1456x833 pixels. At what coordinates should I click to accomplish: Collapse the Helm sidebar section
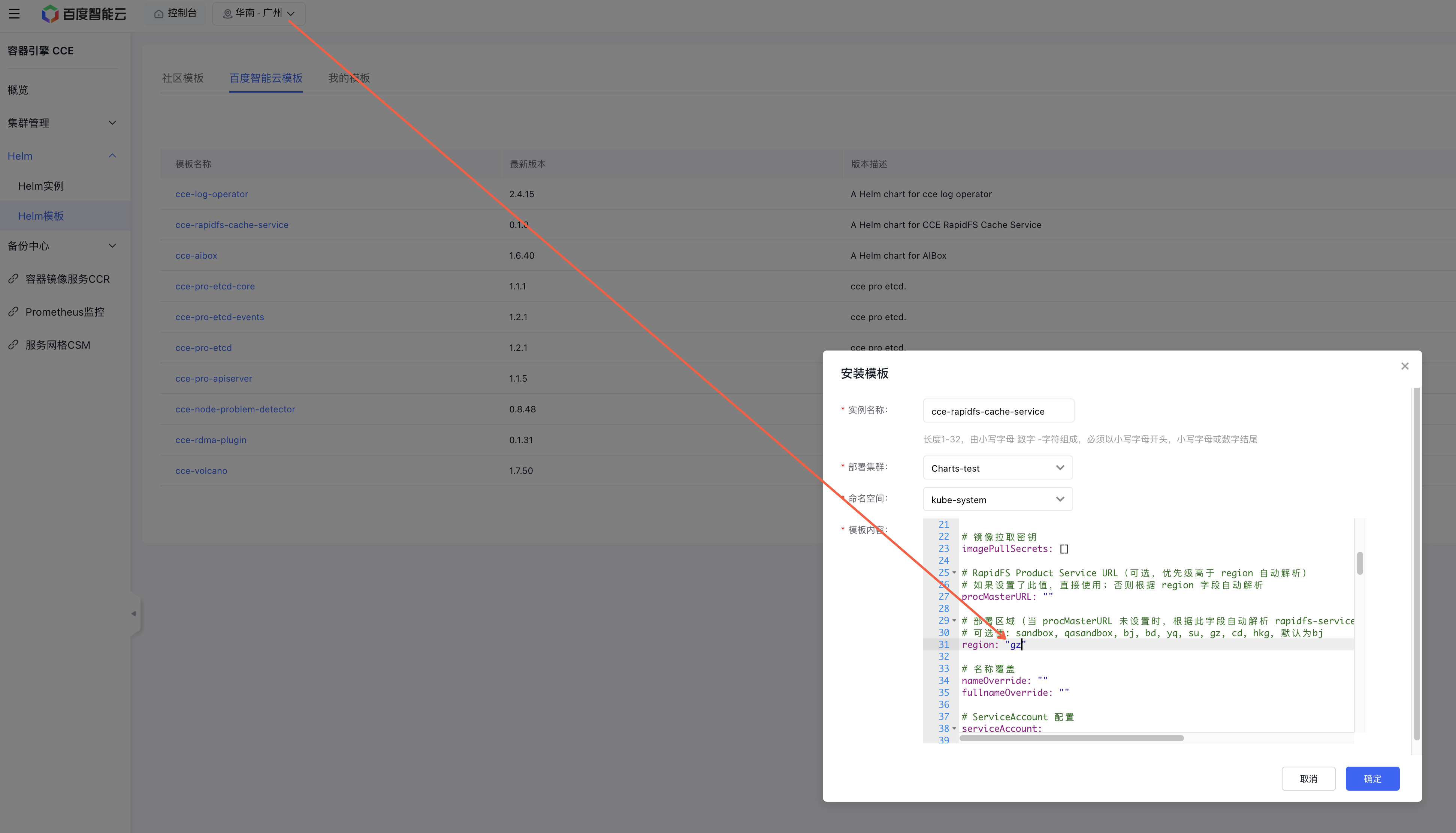coord(62,156)
